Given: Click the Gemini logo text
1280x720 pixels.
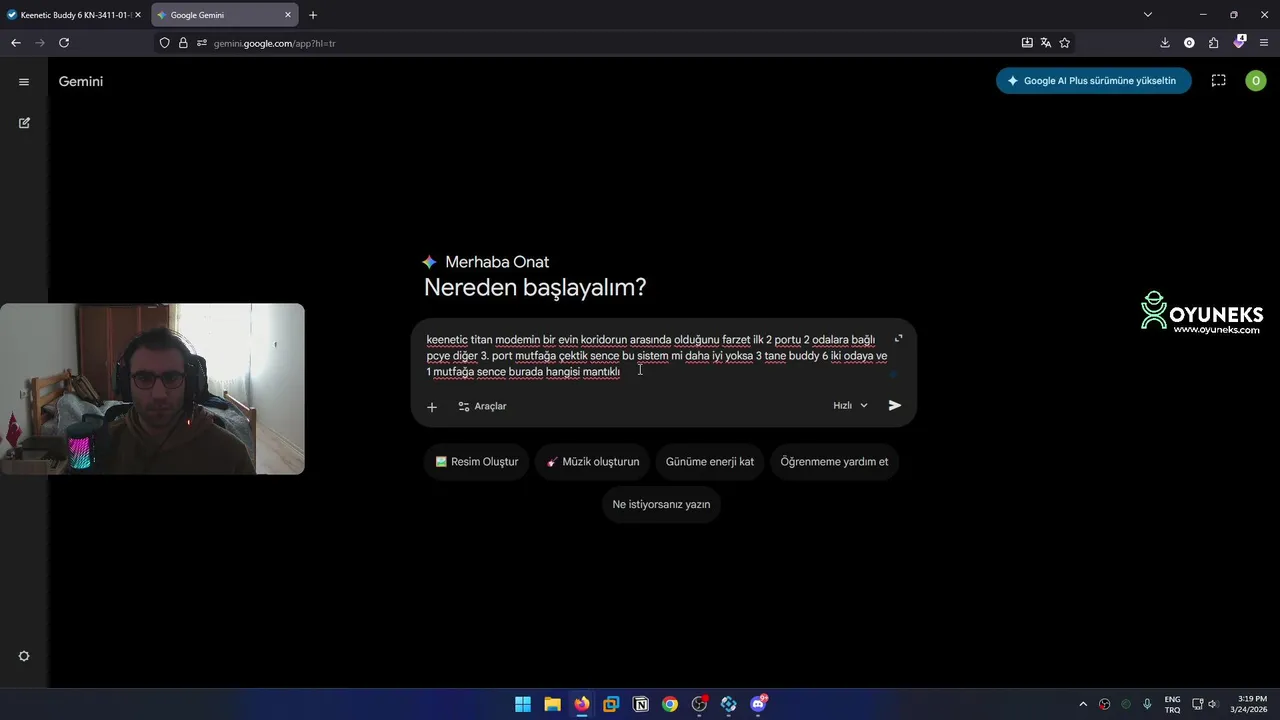Looking at the screenshot, I should coord(81,82).
